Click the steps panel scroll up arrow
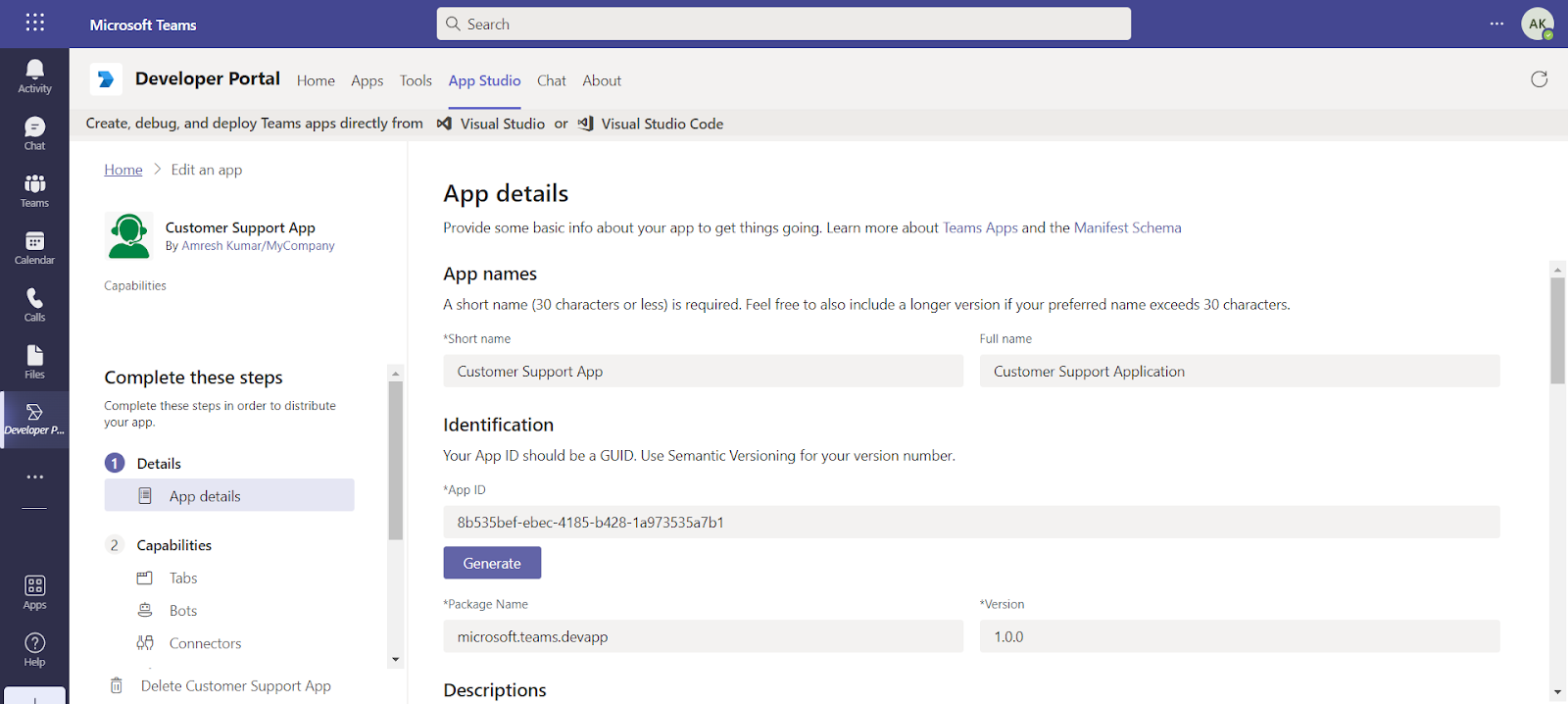Screen dimensions: 1568x704 (396, 374)
